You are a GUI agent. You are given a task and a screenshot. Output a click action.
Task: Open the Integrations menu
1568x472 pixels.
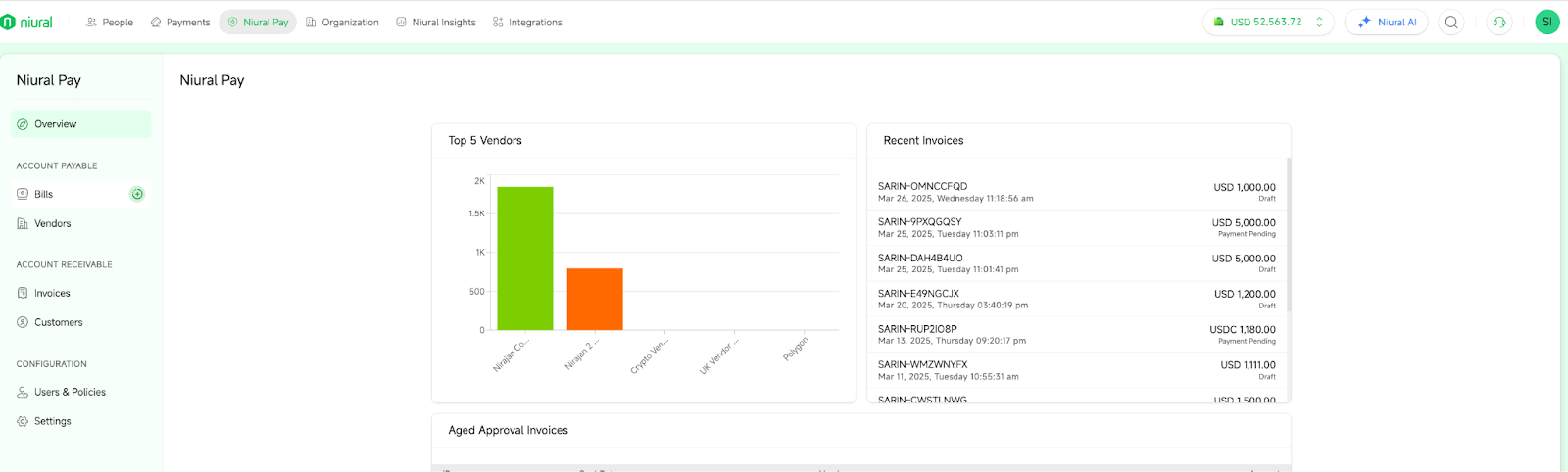pyautogui.click(x=527, y=22)
